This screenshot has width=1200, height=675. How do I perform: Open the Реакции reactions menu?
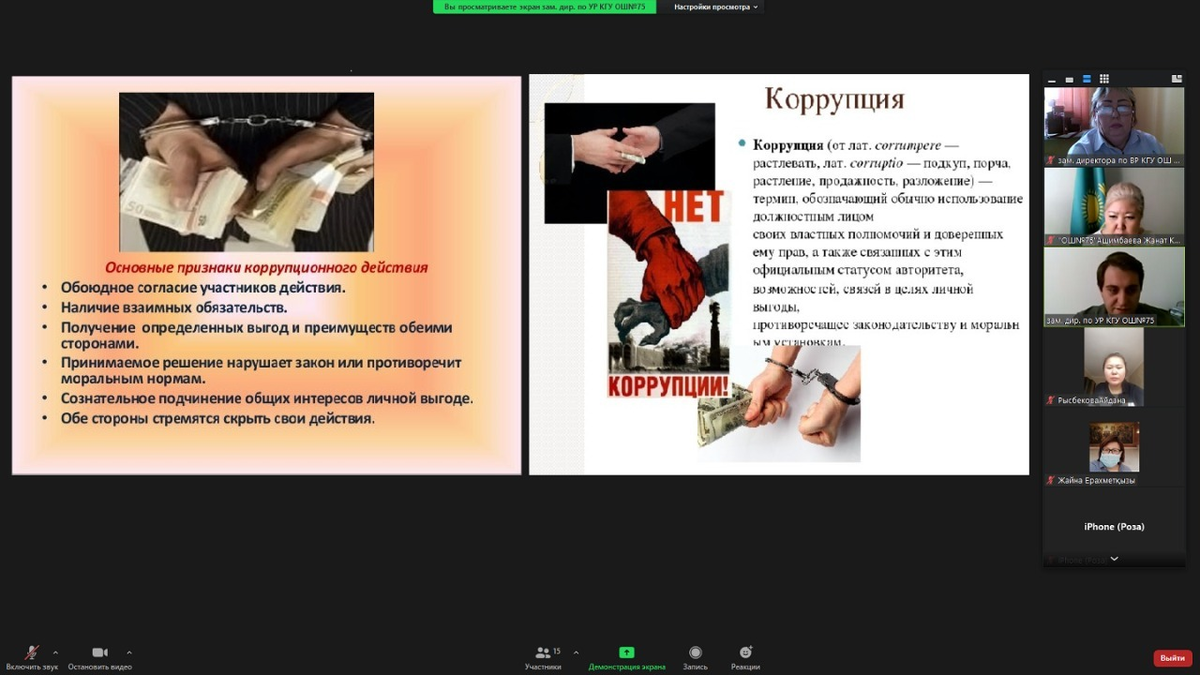745,654
